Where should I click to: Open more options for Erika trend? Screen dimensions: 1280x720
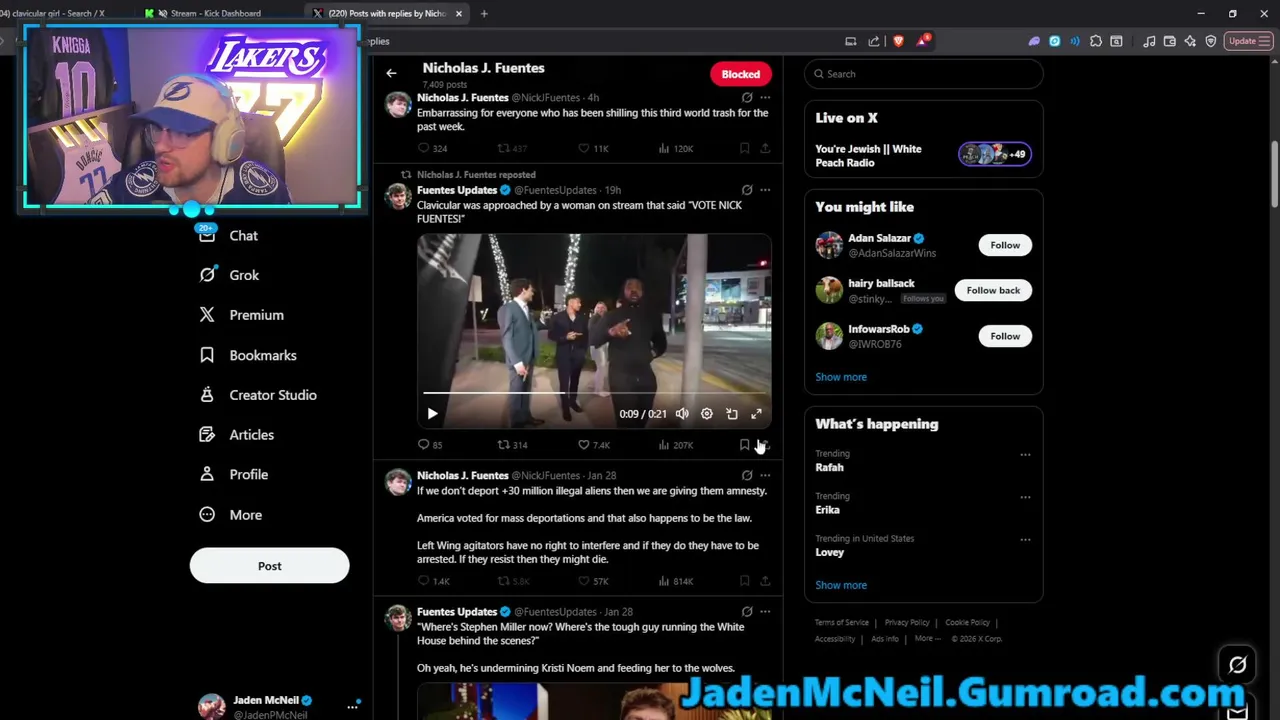1025,497
